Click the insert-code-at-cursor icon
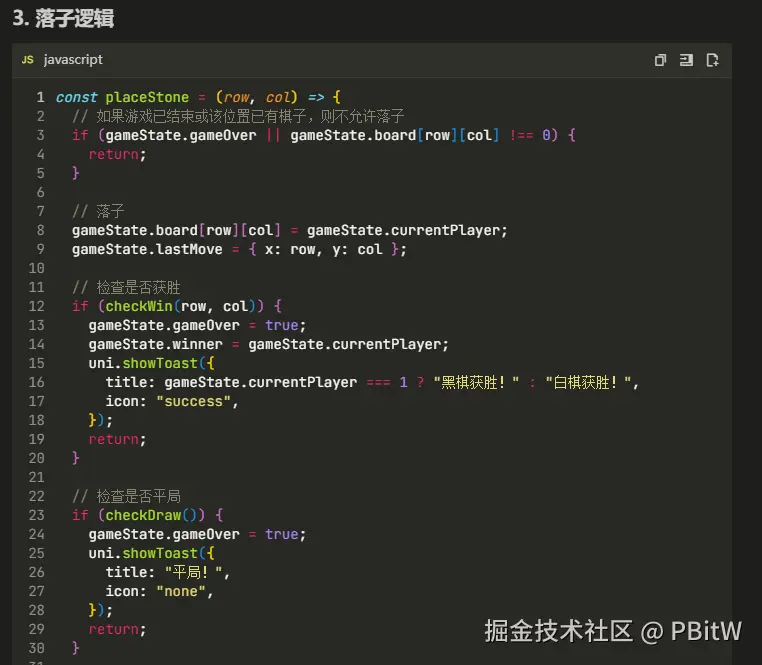This screenshot has width=762, height=665. click(x=686, y=60)
